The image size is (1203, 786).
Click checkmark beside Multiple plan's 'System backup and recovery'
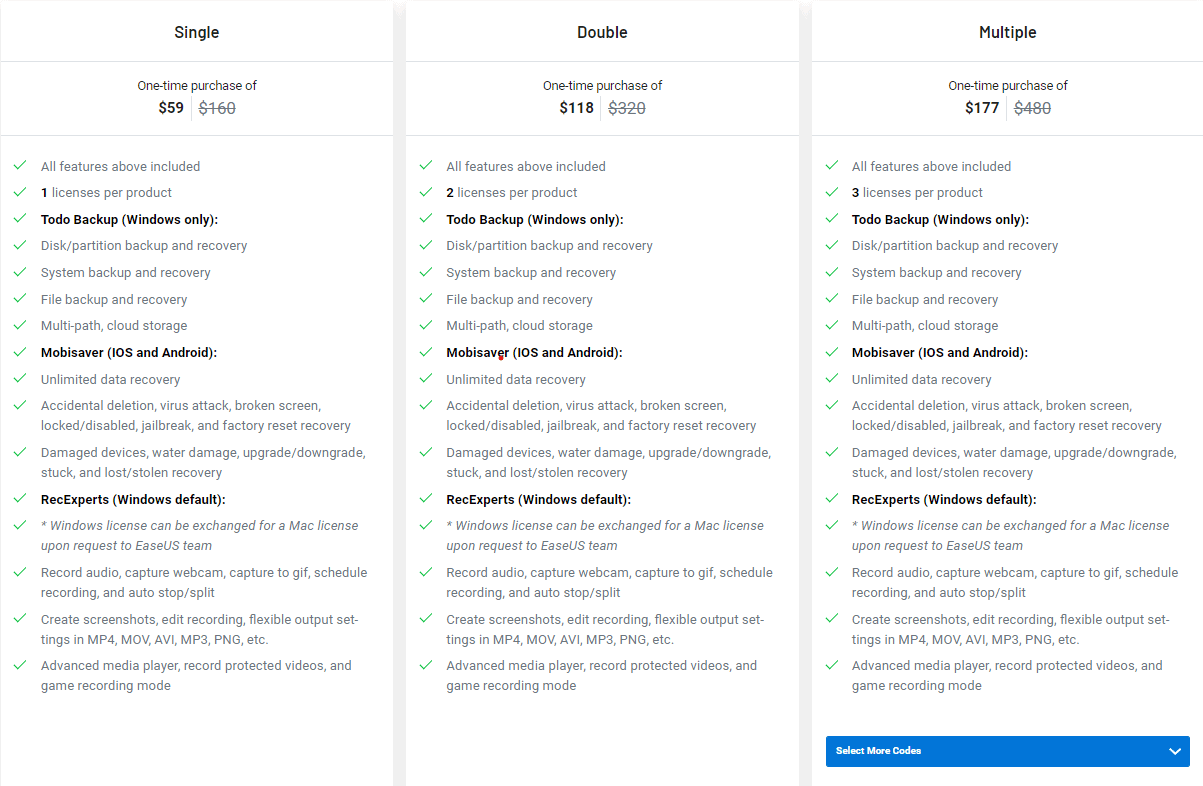[x=831, y=271]
